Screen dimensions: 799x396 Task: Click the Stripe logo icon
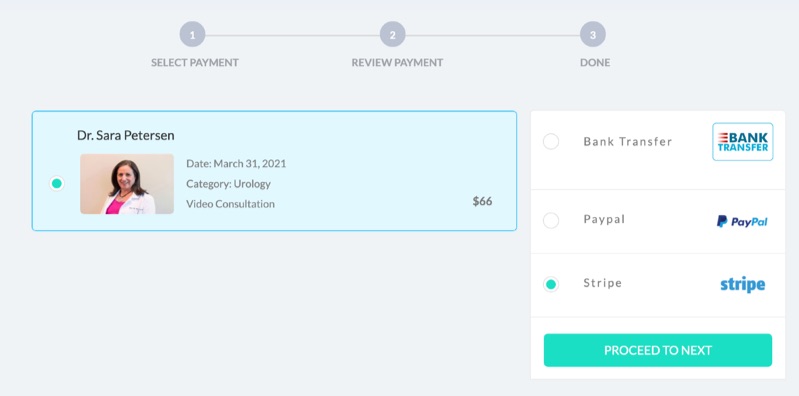[x=742, y=284]
